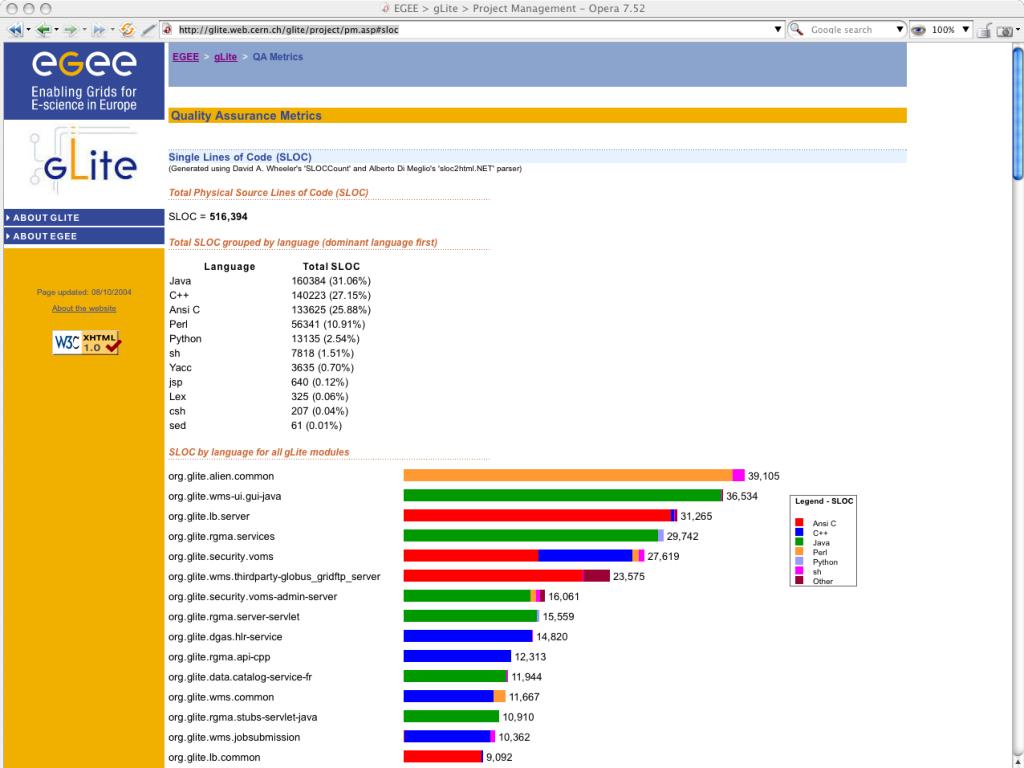
Task: Click into the address bar URL field
Action: 473,29
